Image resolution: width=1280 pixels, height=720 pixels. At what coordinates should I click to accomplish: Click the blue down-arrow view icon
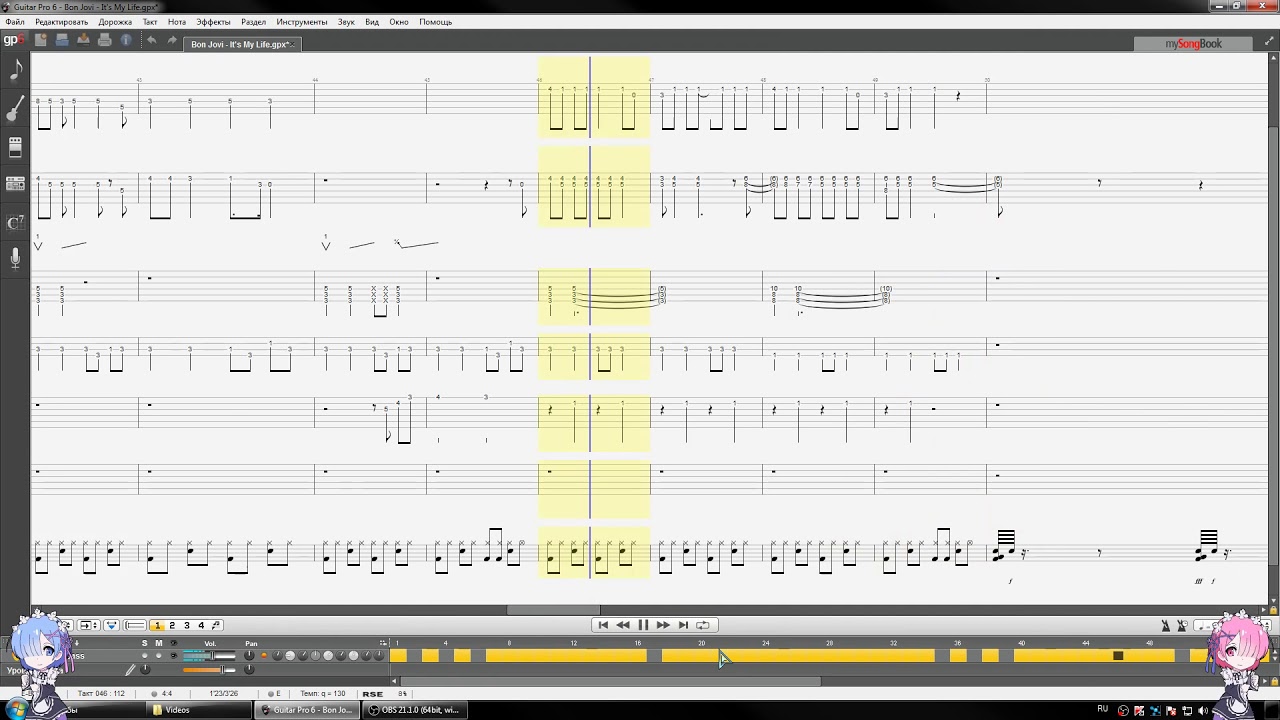pyautogui.click(x=111, y=625)
